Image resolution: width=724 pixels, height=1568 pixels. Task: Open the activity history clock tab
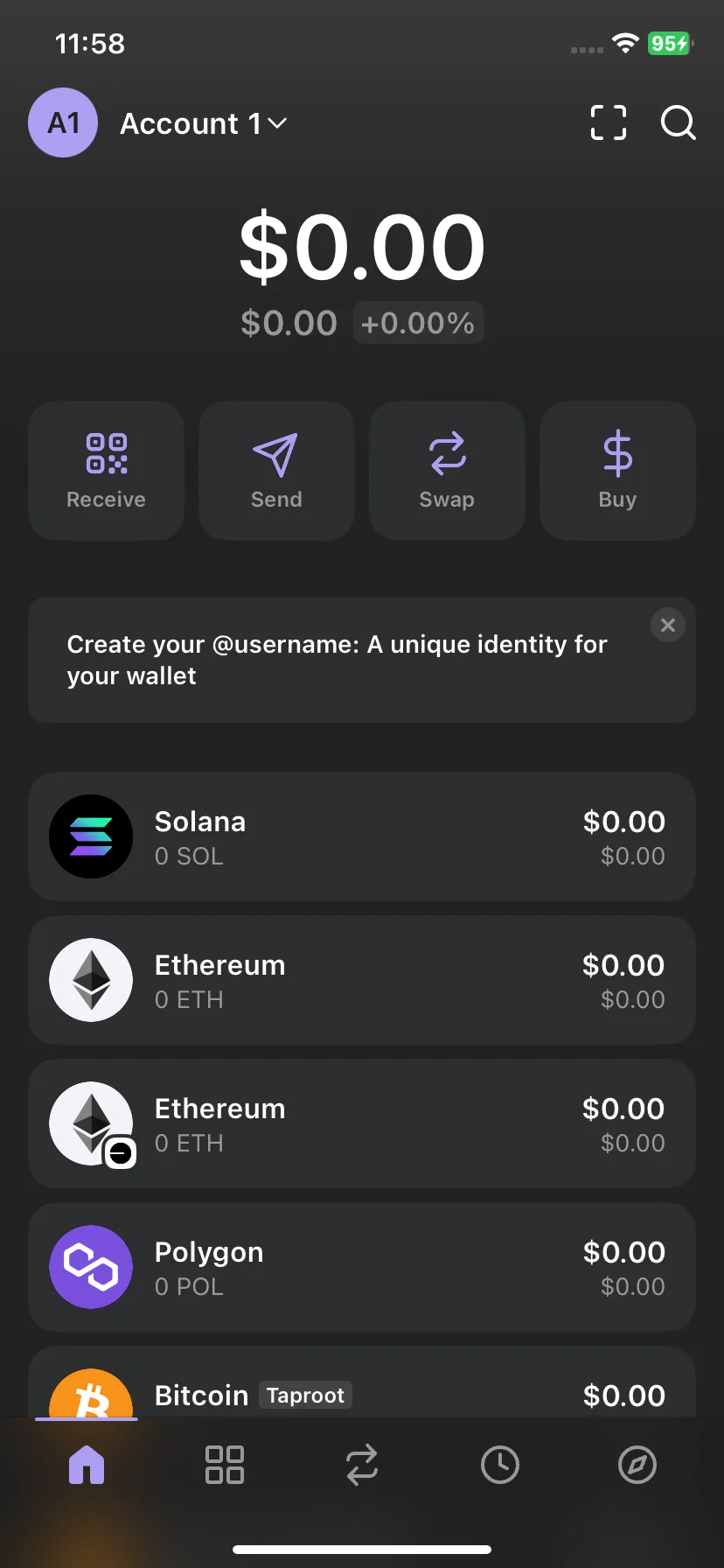tap(500, 1465)
